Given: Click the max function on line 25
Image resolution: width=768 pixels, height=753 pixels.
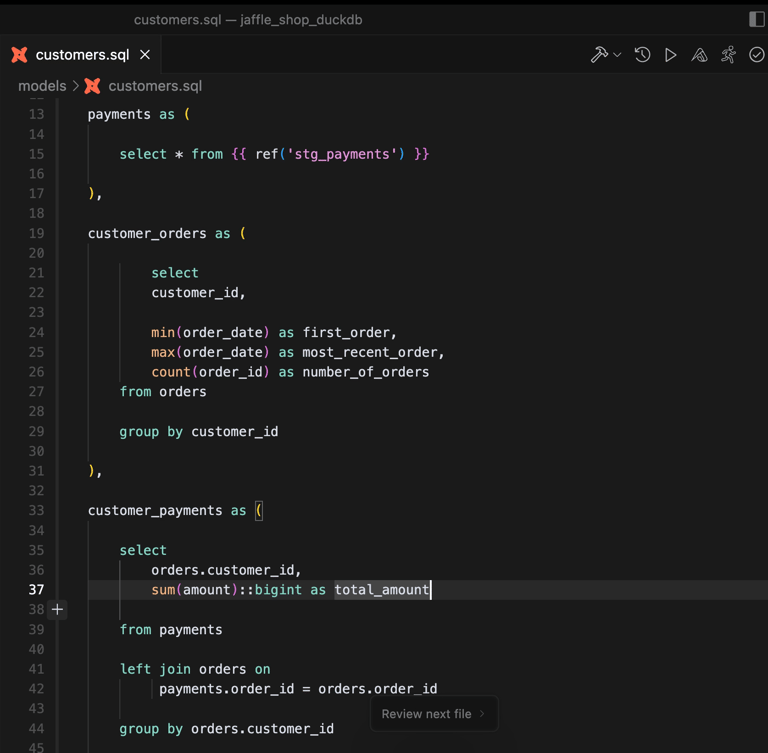Looking at the screenshot, I should tap(163, 352).
